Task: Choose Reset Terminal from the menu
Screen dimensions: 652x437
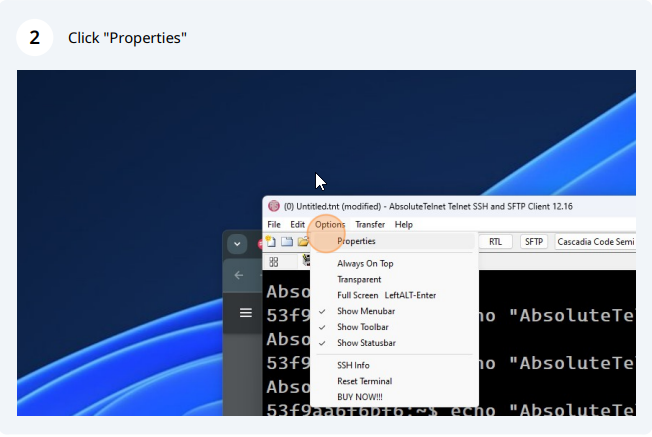Action: click(364, 381)
